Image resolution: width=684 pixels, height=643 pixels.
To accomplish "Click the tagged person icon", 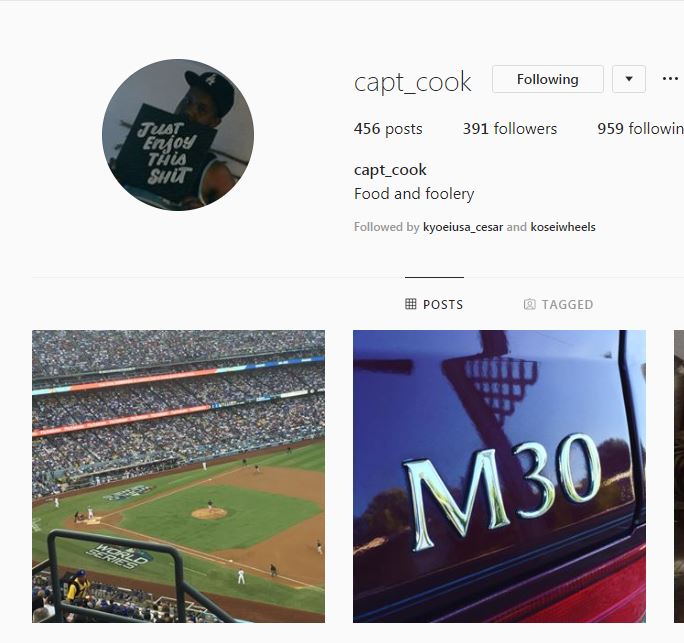I will pos(529,304).
